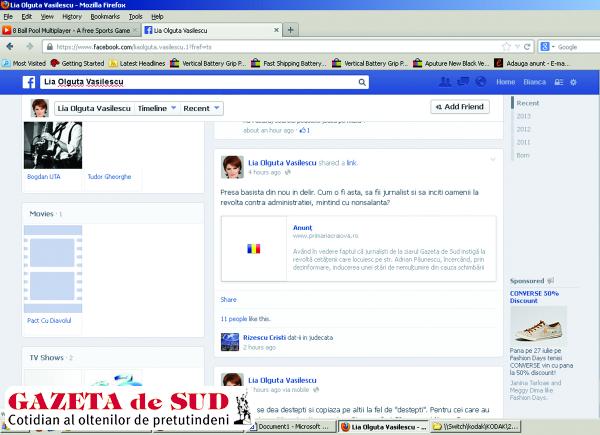
Task: Jump to 2013 in timeline sidebar
Action: (x=523, y=116)
